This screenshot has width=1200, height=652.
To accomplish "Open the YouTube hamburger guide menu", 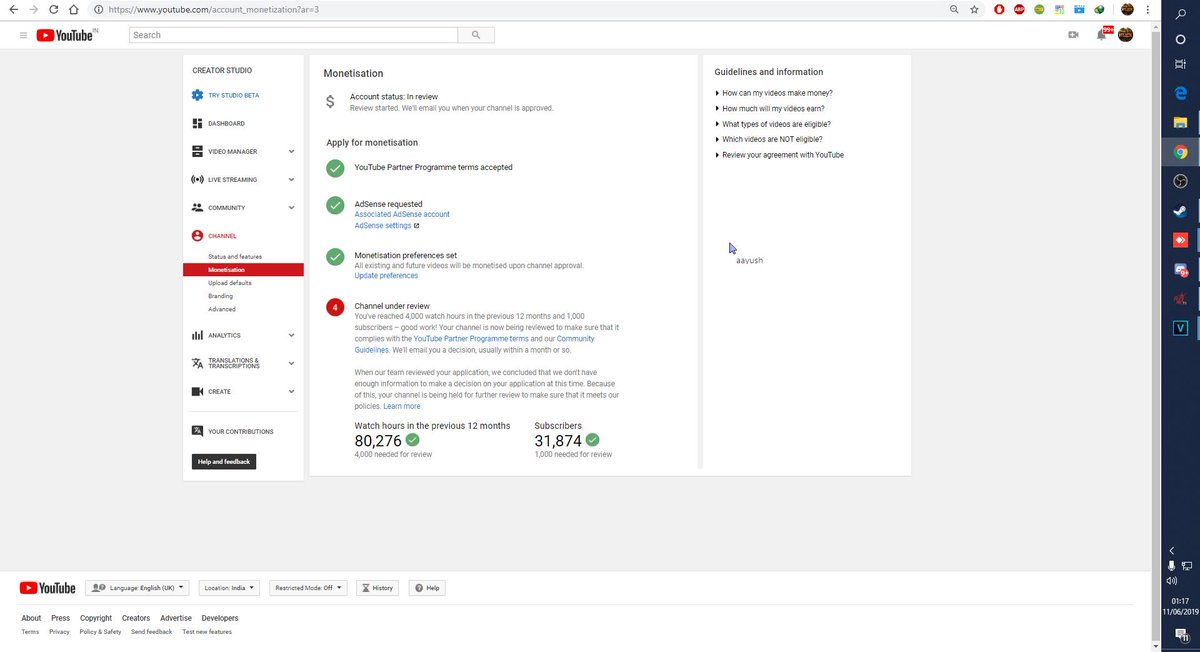I will tap(22, 35).
